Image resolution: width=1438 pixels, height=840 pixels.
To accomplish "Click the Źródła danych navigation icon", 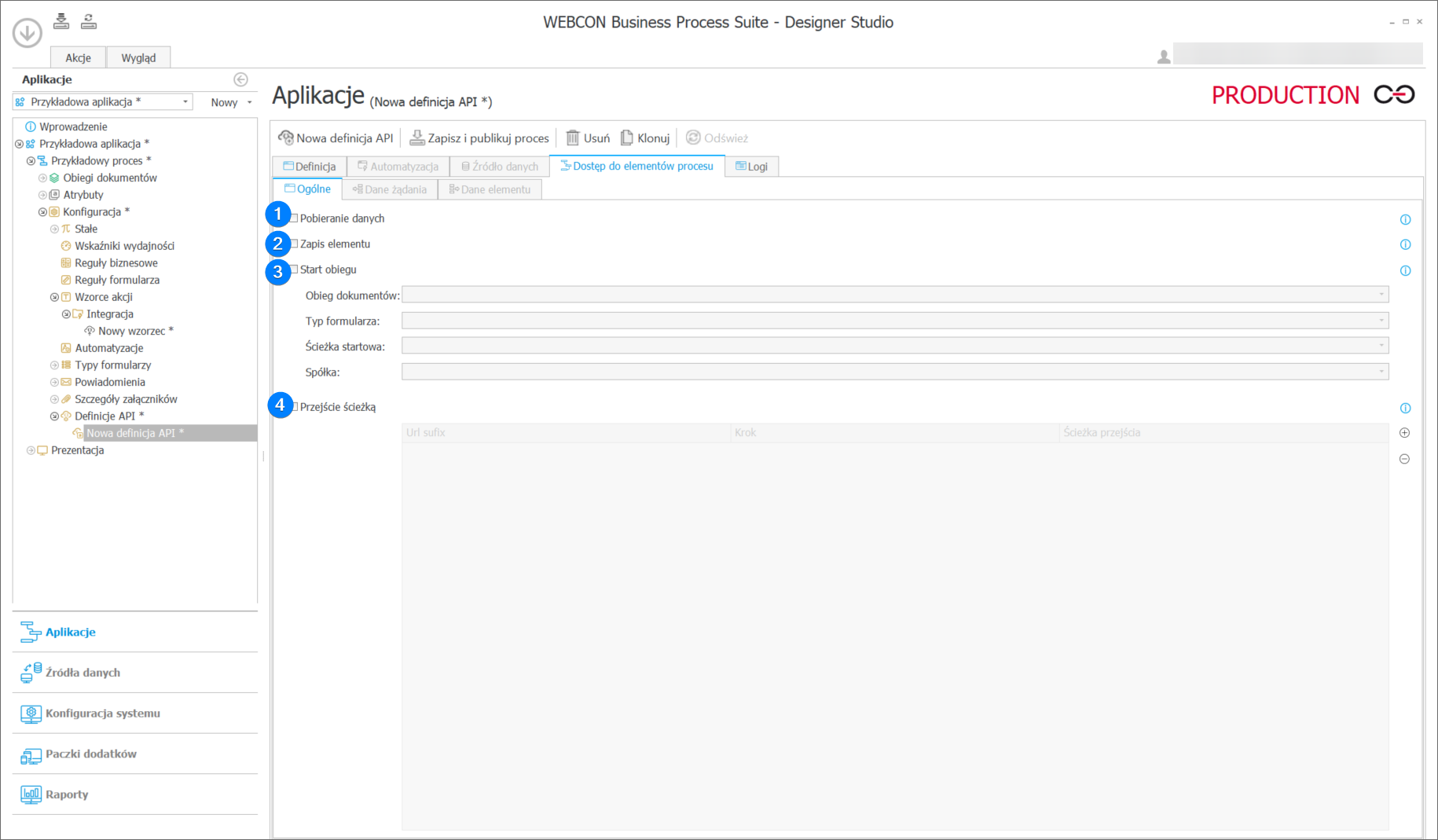I will pos(31,673).
